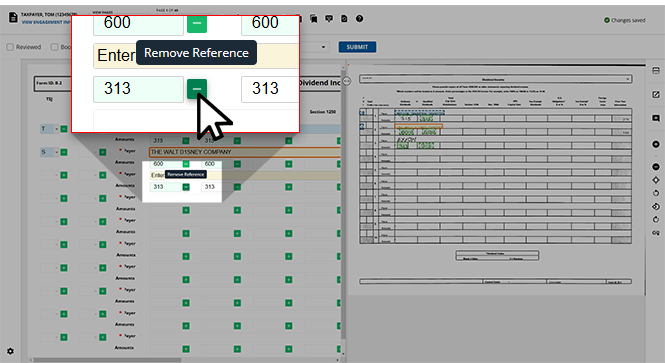Click the diamond rotate icon in right sidebar
This screenshot has height=363, width=665.
pyautogui.click(x=656, y=207)
